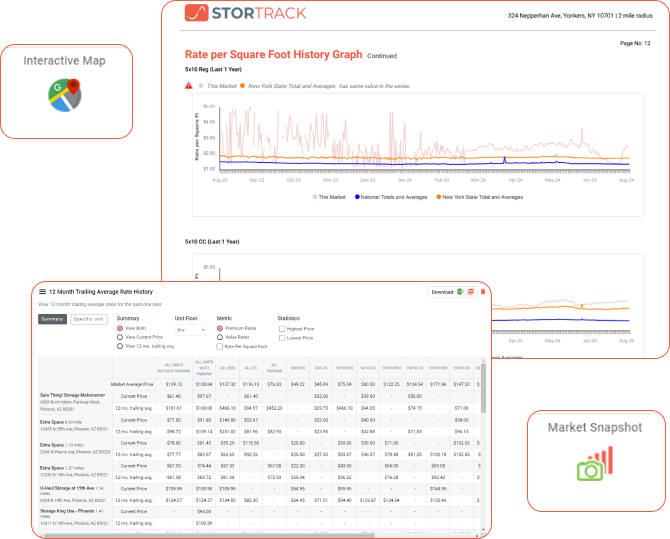Download the report as Excel
Image resolution: width=670 pixels, height=539 pixels.
click(x=461, y=292)
